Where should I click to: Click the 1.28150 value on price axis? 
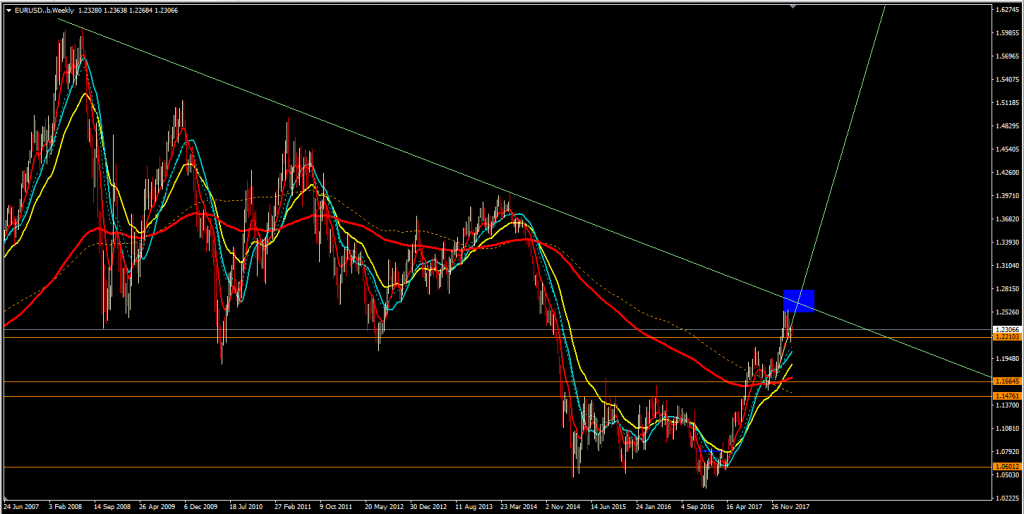pos(1005,289)
